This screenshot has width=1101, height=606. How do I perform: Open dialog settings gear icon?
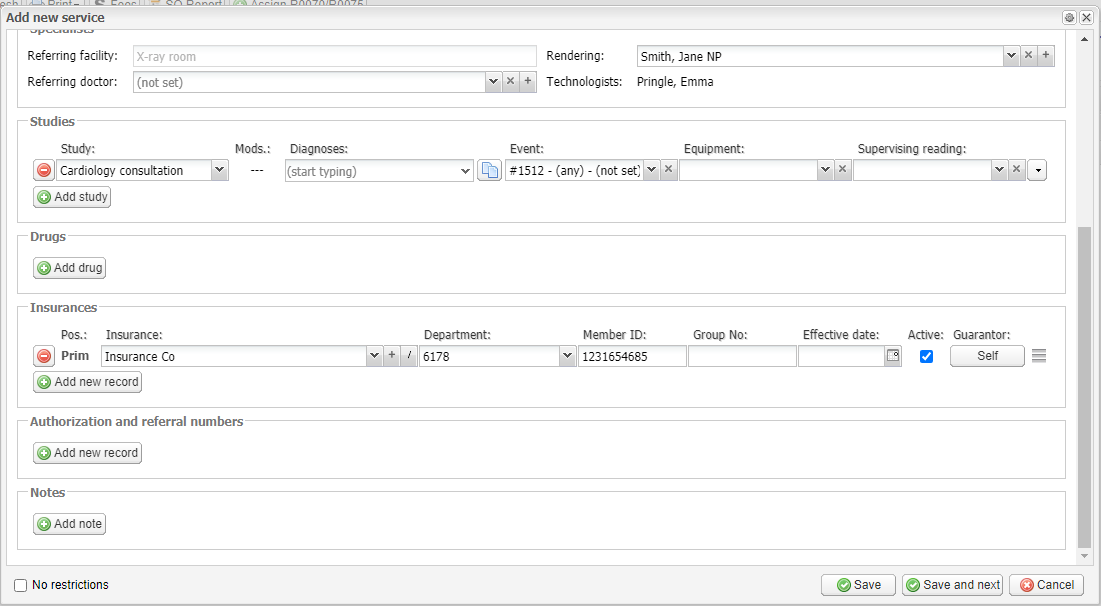pos(1069,18)
